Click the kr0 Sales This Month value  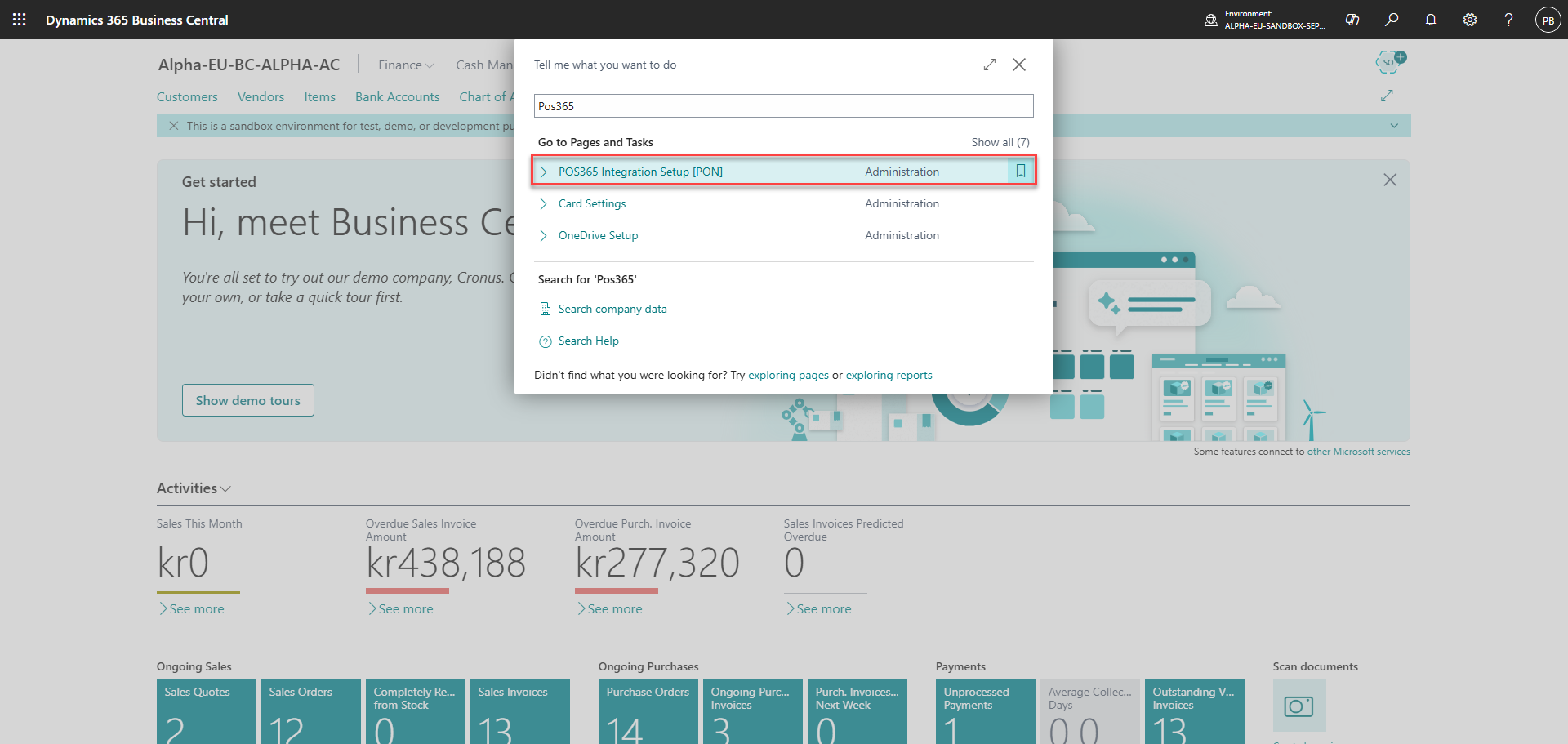183,564
